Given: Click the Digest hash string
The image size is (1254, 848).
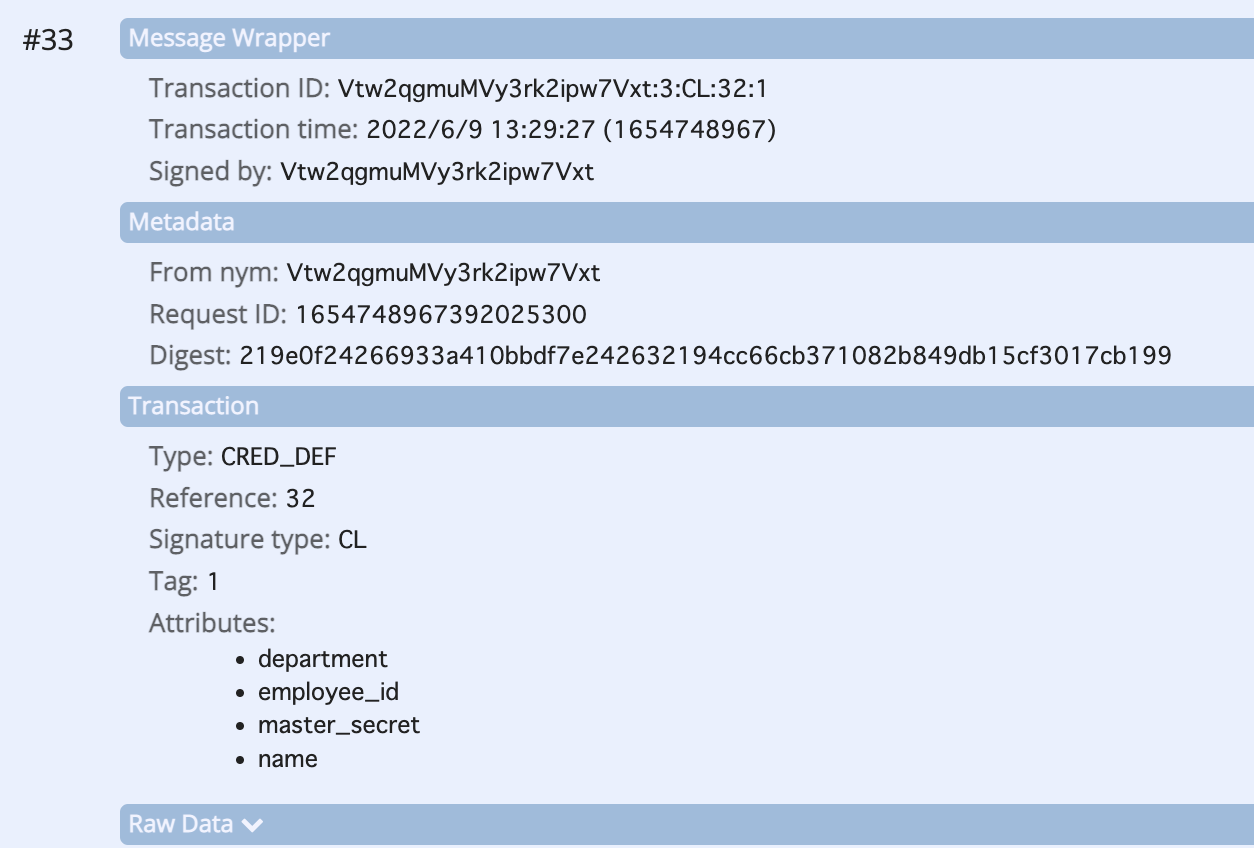Looking at the screenshot, I should coord(706,356).
